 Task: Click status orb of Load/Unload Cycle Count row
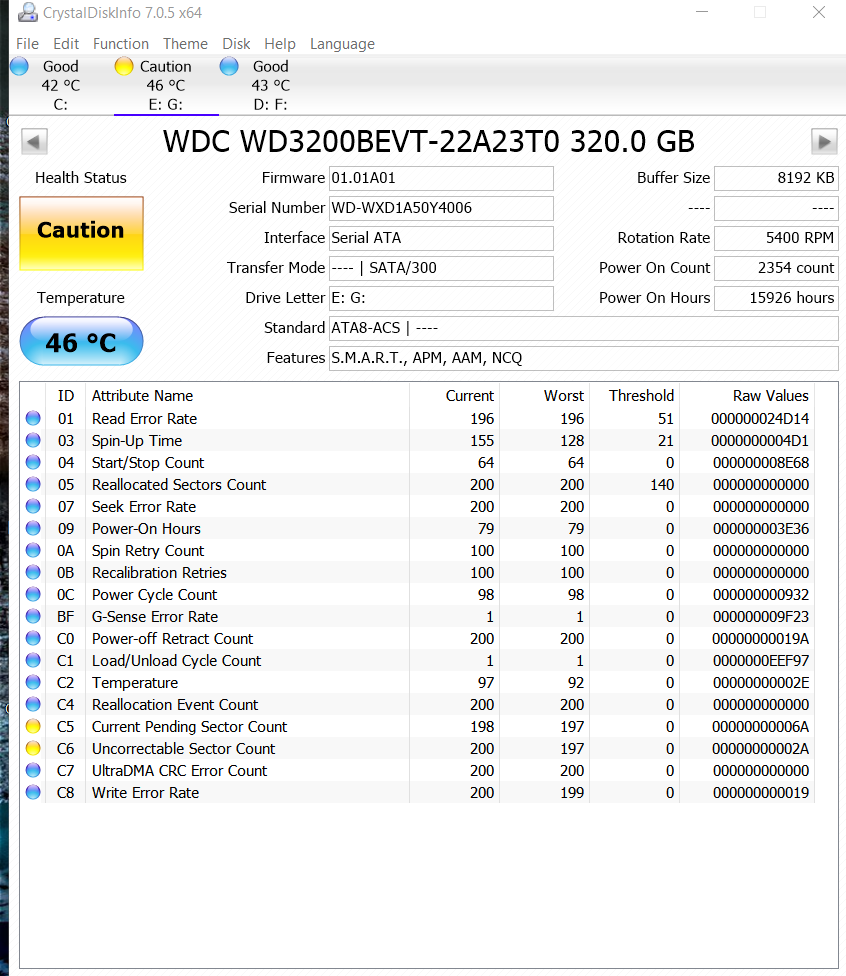coord(33,660)
